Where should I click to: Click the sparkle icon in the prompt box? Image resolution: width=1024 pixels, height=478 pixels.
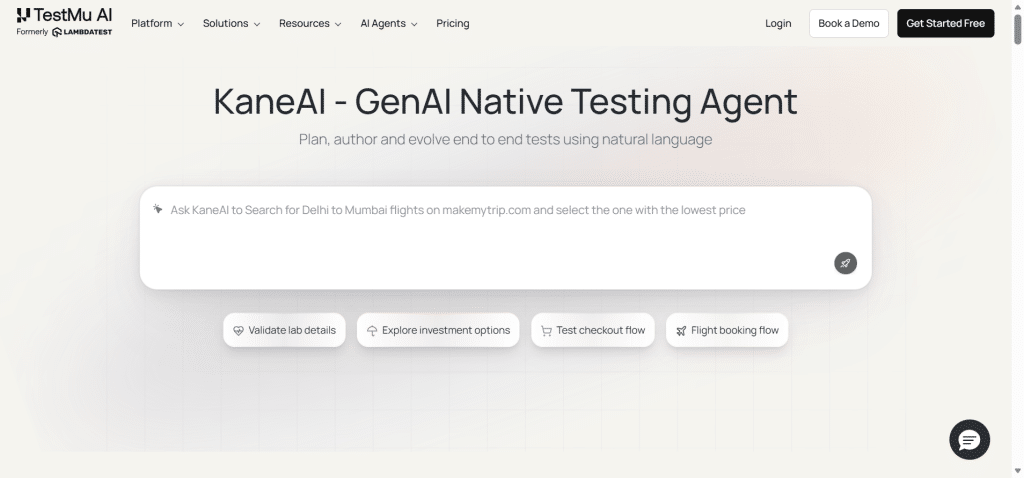(x=157, y=209)
